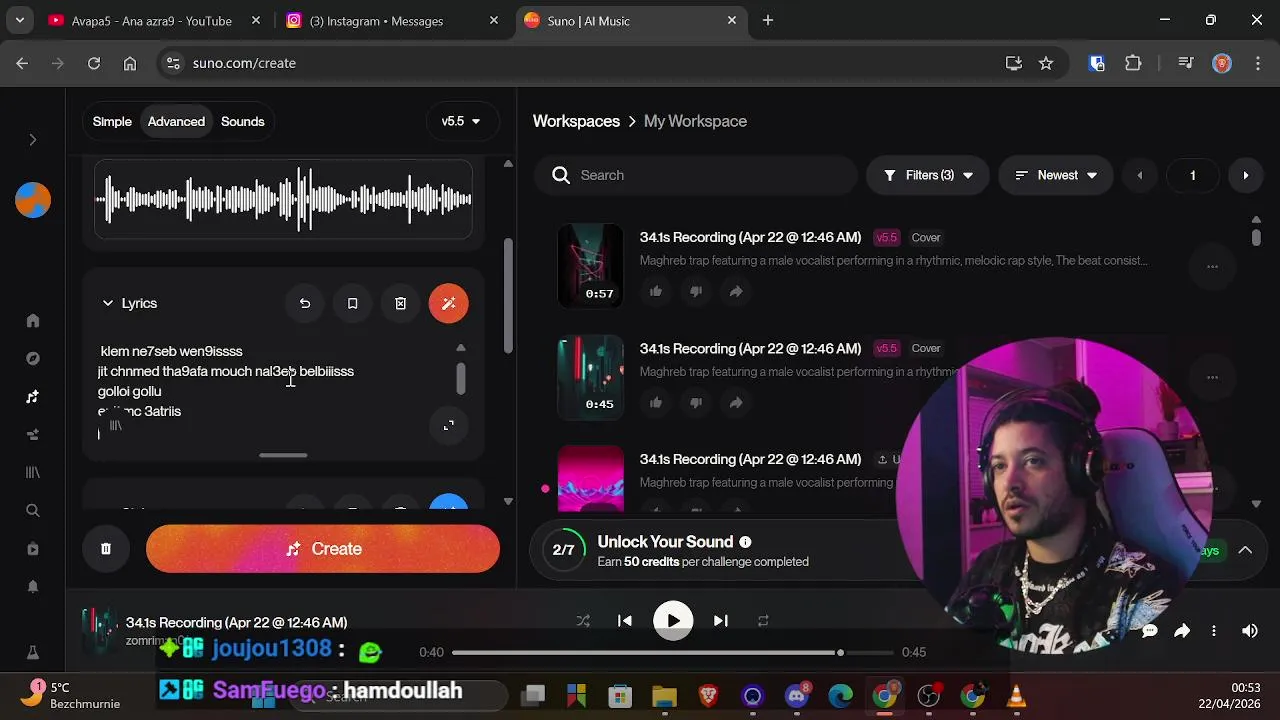This screenshot has width=1280, height=720.
Task: Open the Workspaces breadcrumb link
Action: tap(576, 121)
